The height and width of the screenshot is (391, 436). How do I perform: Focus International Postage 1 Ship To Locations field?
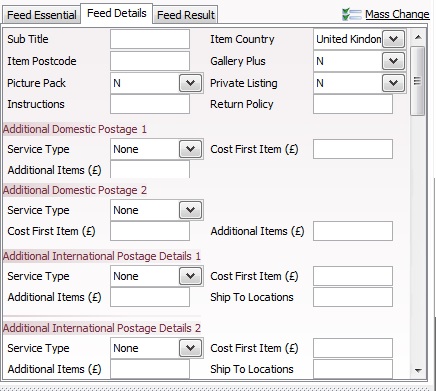click(x=353, y=297)
